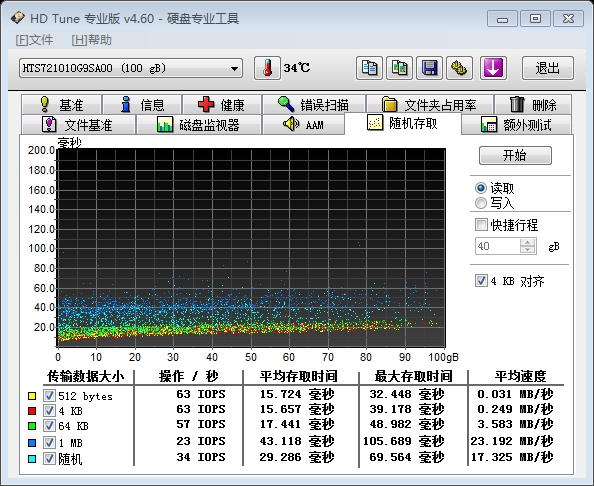The height and width of the screenshot is (486, 594).
Task: Click the blue 1 MB color swatch
Action: coord(32,442)
